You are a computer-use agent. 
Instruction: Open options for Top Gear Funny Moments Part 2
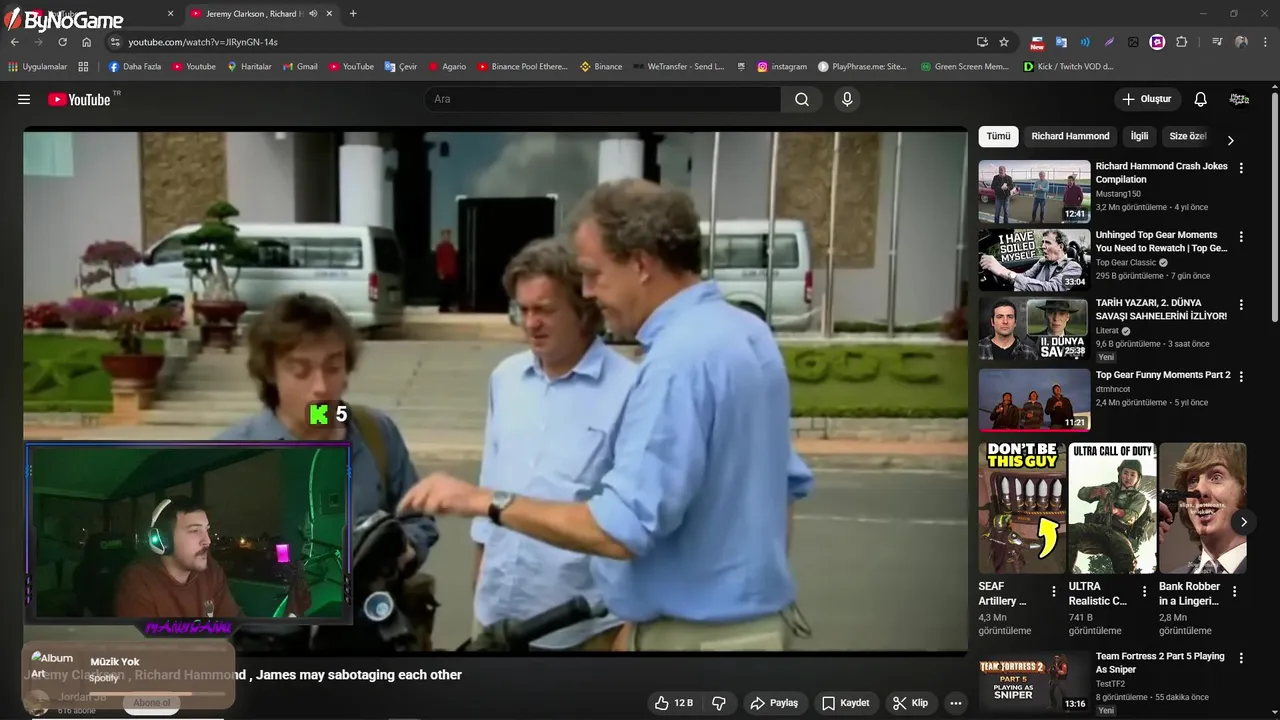tap(1241, 377)
